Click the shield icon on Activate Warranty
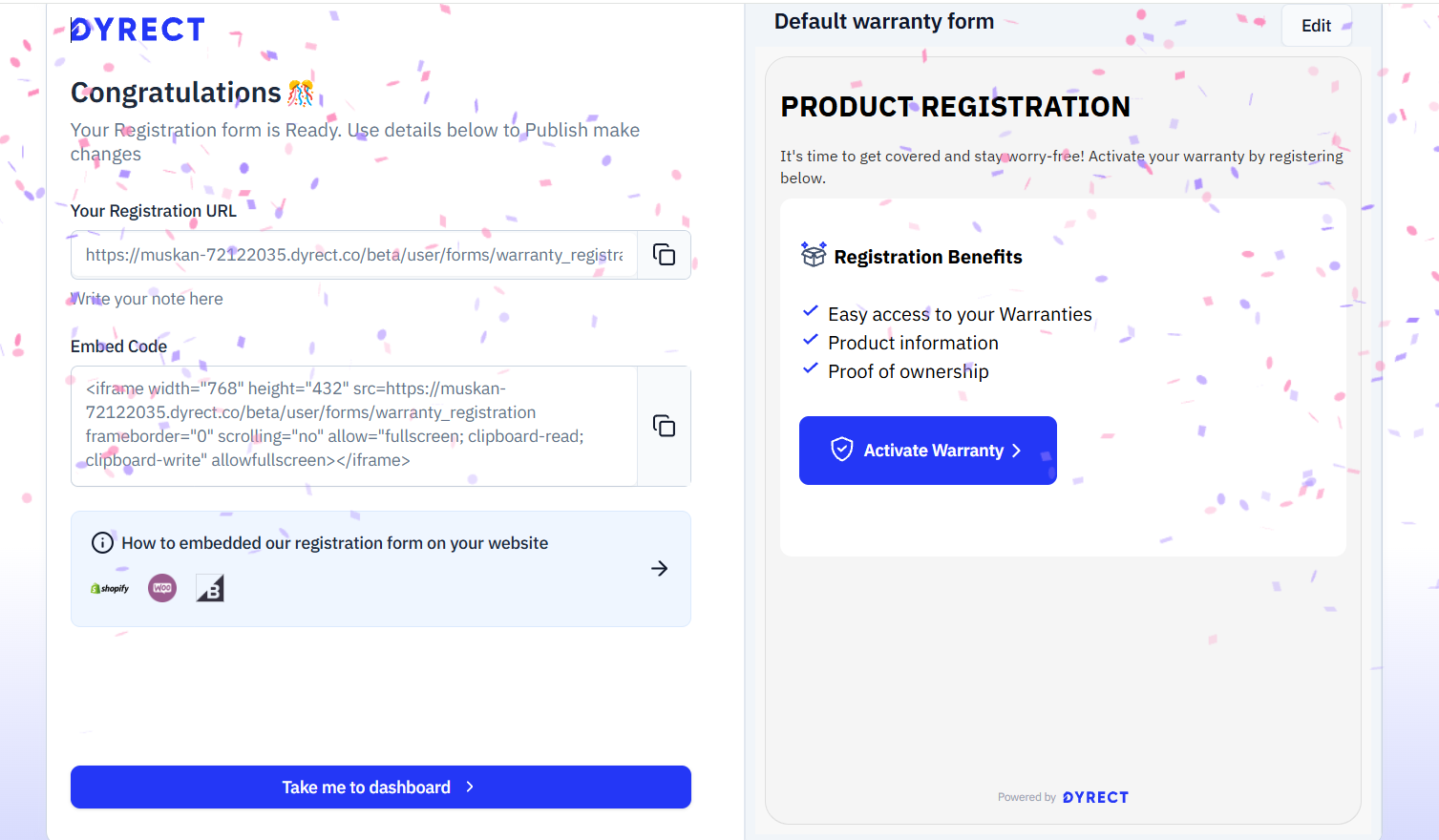Image resolution: width=1439 pixels, height=840 pixels. [841, 450]
